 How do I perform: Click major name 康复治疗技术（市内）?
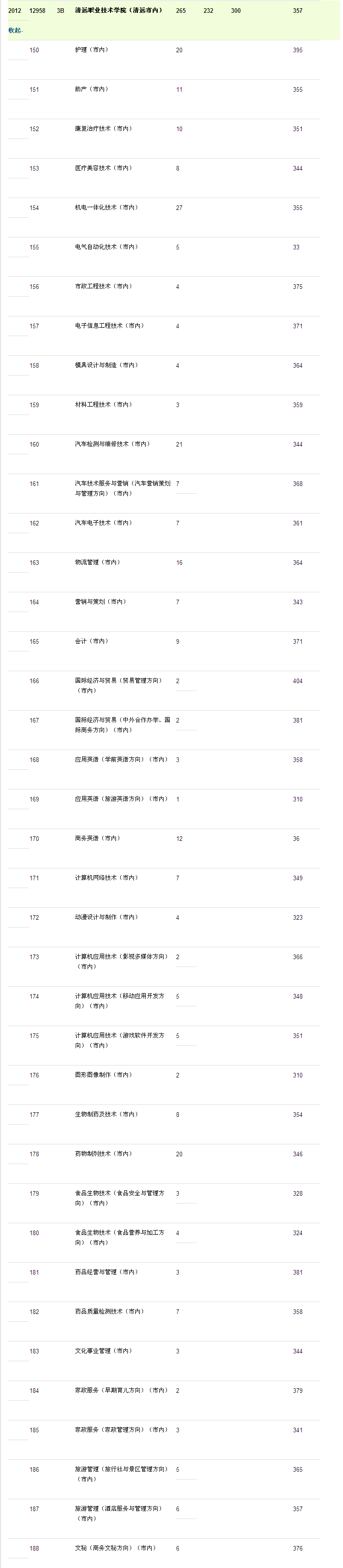[x=104, y=129]
